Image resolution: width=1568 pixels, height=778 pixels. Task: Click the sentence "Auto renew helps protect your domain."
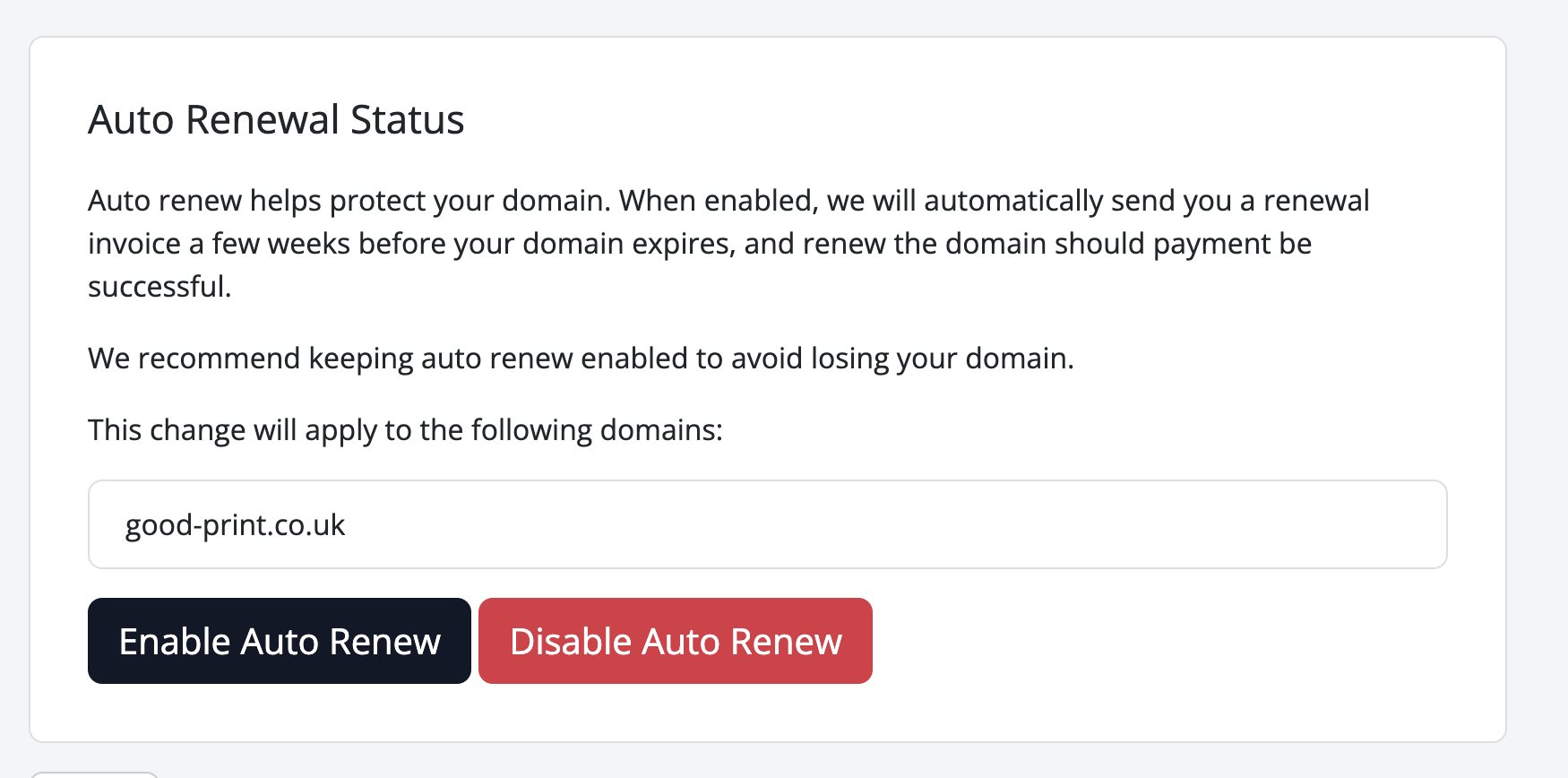tap(349, 201)
